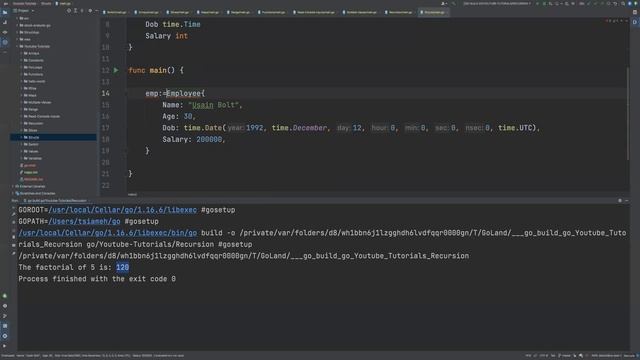The height and width of the screenshot is (360, 640).
Task: Select the Switch folder in tree
Action: coord(33,144)
